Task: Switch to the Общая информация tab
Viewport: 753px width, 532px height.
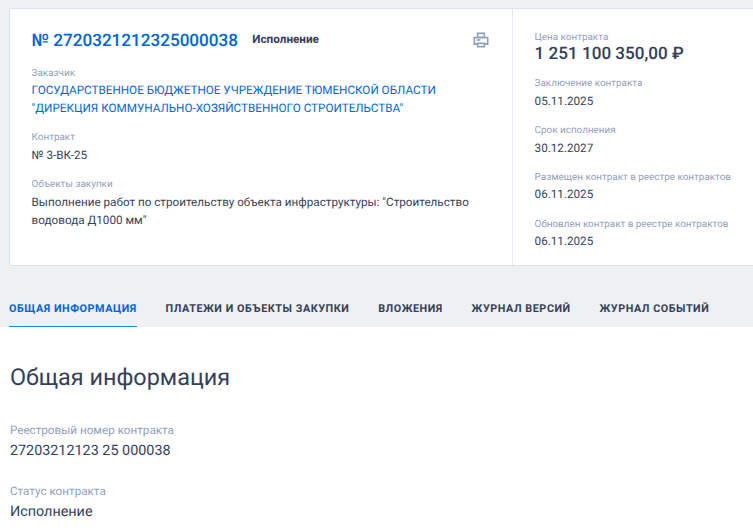Action: 73,308
